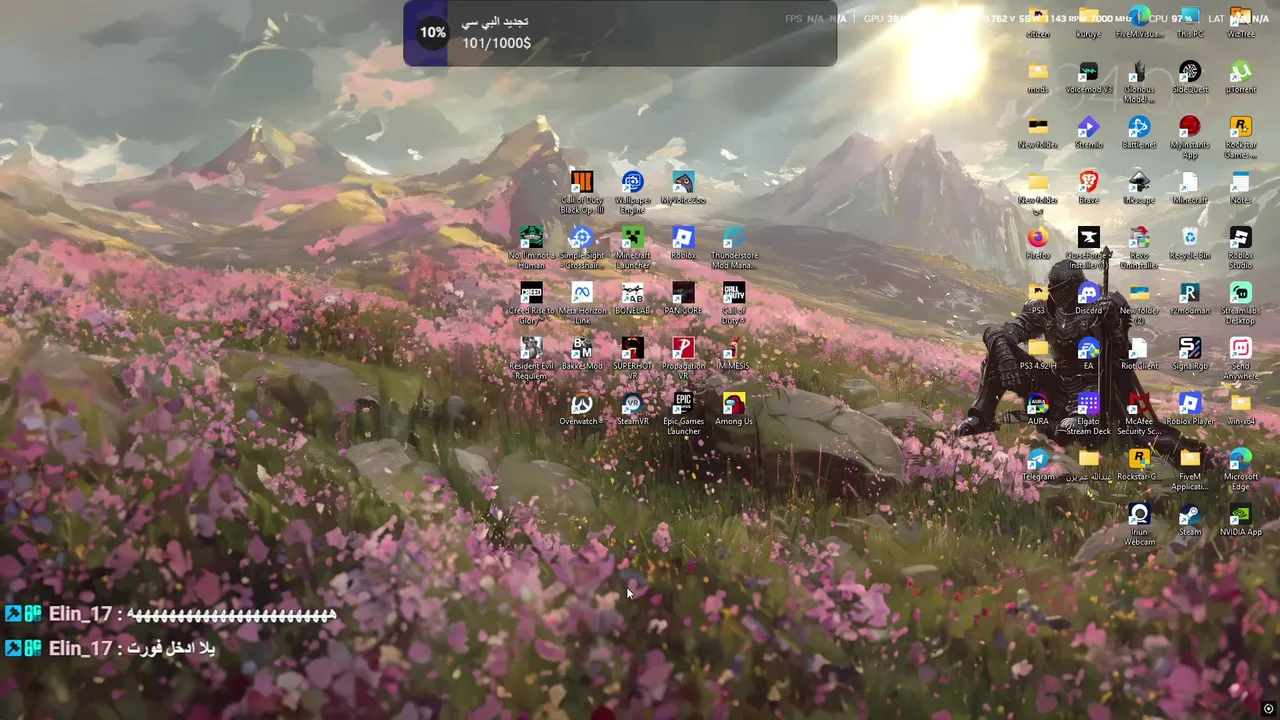
Task: Open Notes shortcut icon
Action: coord(1240,182)
